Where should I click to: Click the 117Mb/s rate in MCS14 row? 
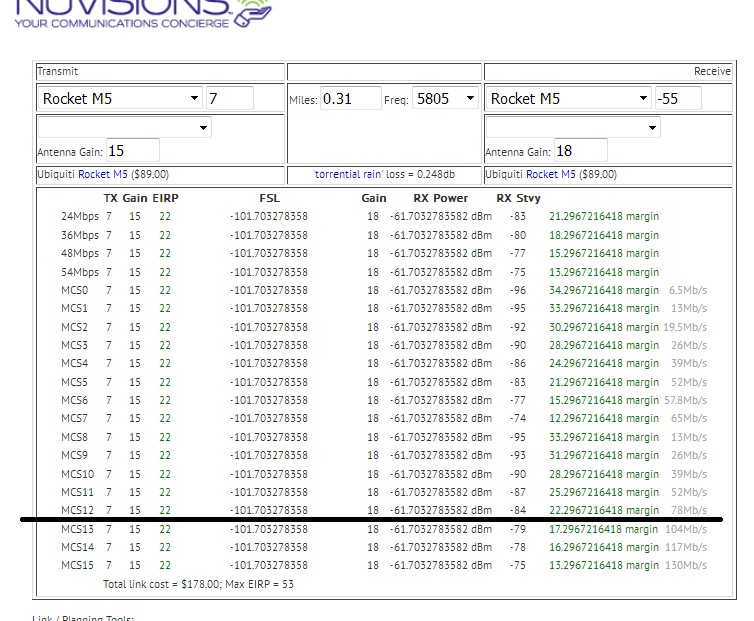686,547
